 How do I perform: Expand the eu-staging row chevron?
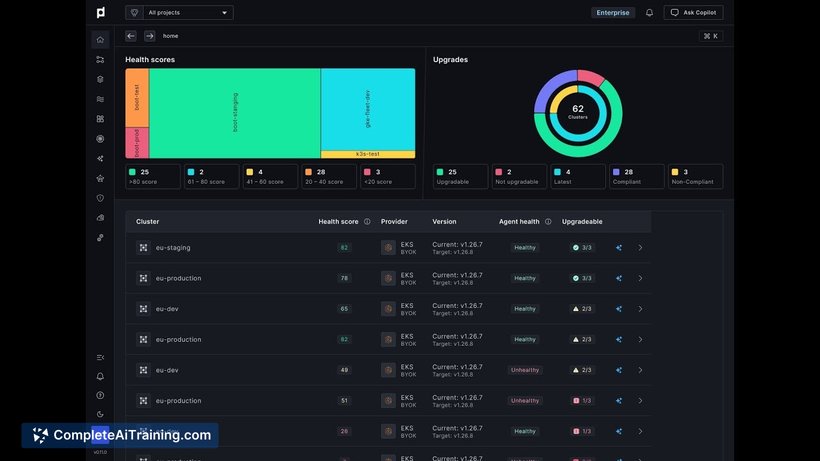click(641, 248)
